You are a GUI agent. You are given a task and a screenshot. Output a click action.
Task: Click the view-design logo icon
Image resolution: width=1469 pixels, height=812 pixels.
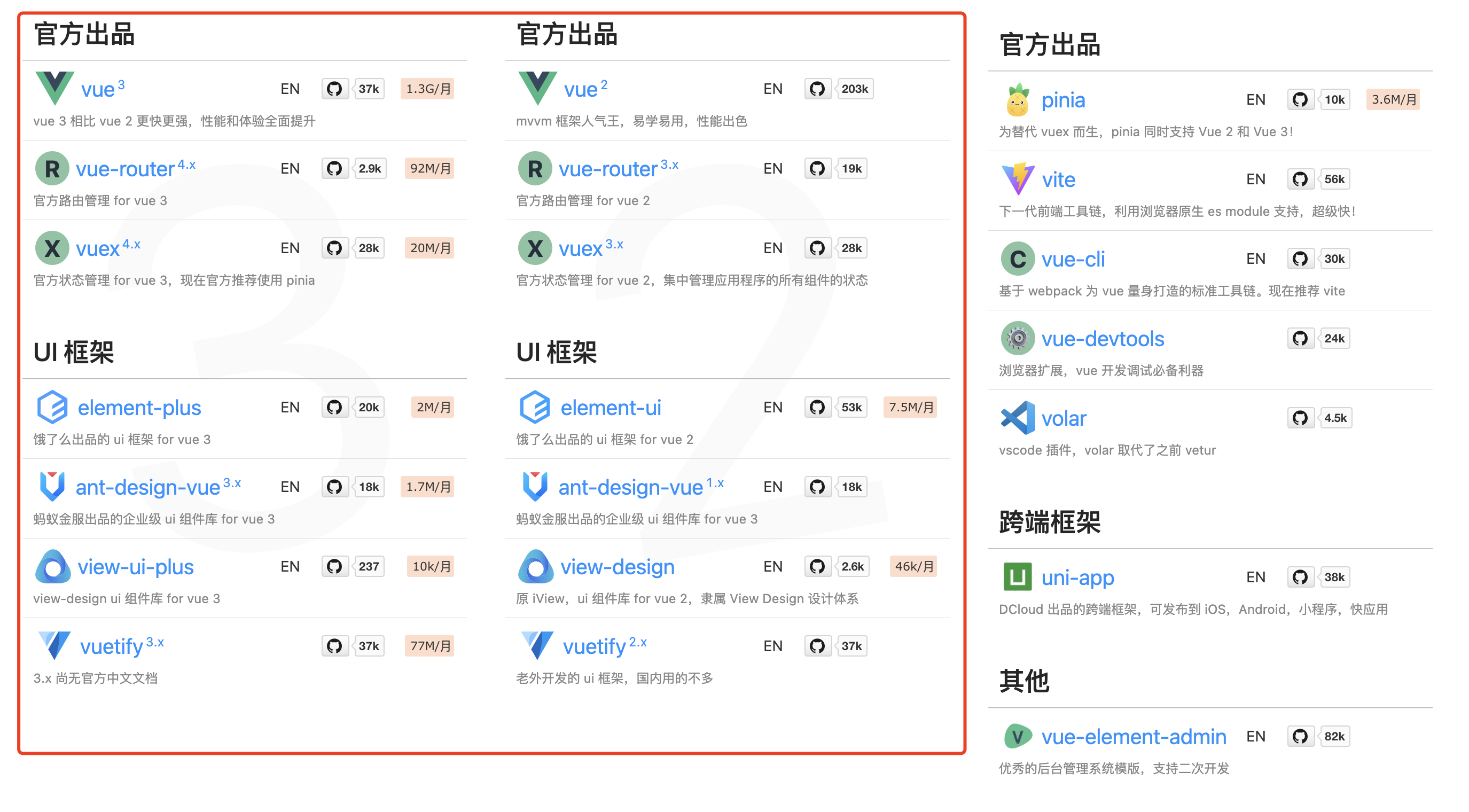[535, 566]
